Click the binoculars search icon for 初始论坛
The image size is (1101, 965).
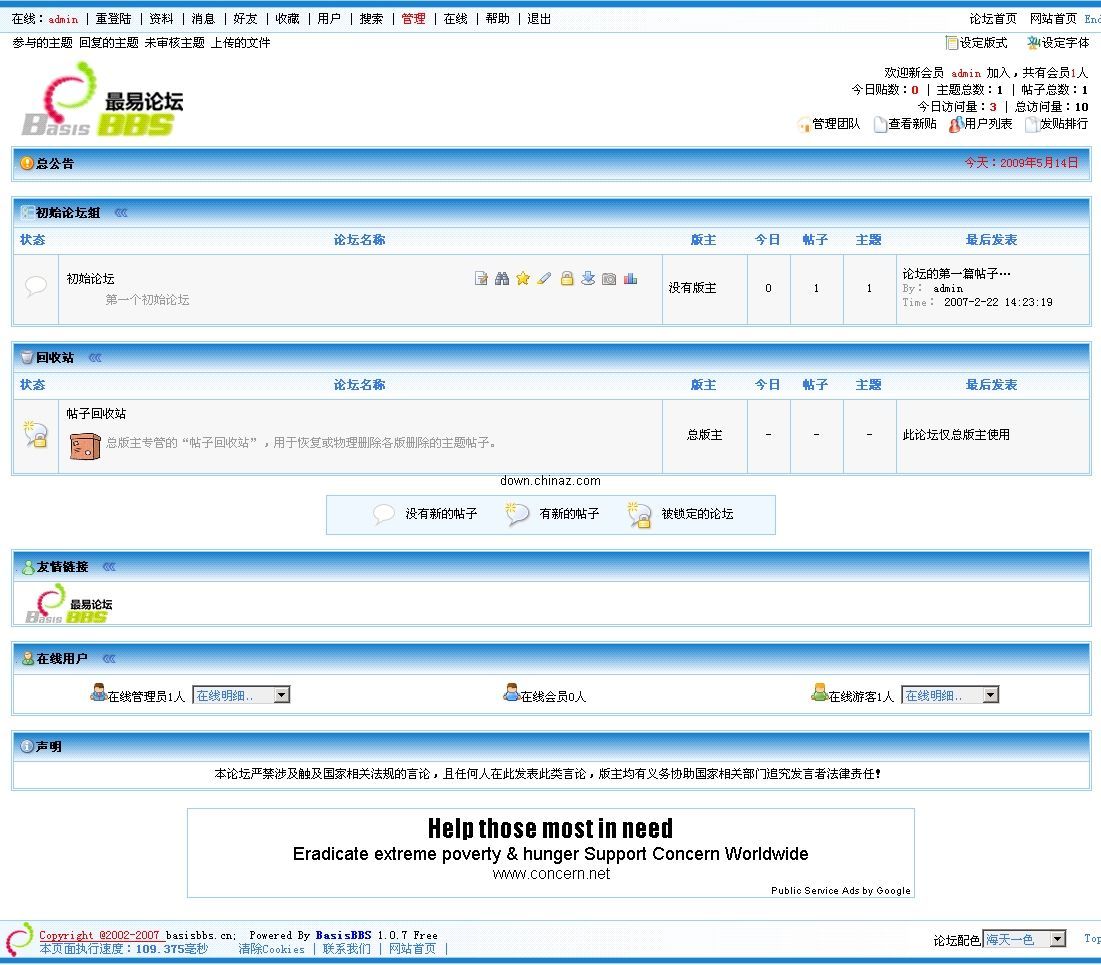[x=502, y=279]
